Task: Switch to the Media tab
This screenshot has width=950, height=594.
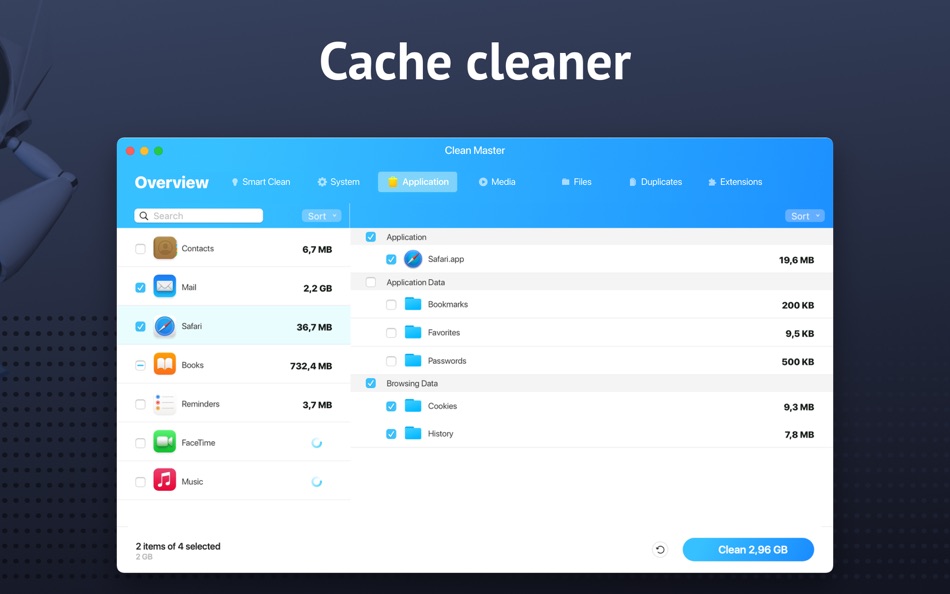Action: (x=497, y=182)
